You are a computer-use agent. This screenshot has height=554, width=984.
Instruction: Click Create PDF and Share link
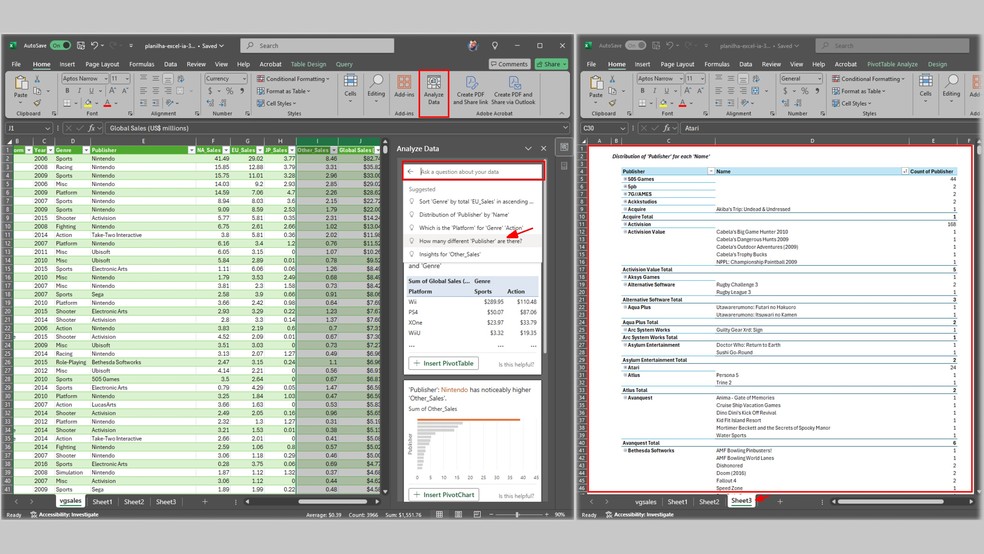(471, 90)
